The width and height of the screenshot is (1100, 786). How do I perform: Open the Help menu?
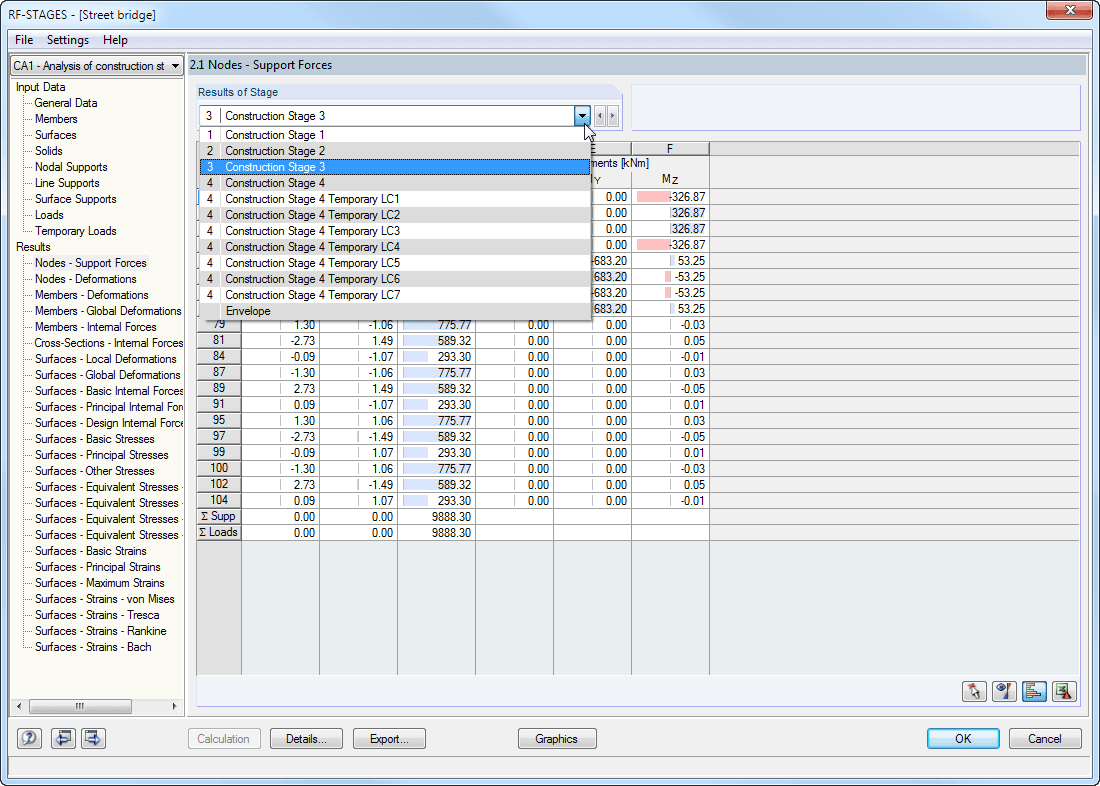coord(115,40)
